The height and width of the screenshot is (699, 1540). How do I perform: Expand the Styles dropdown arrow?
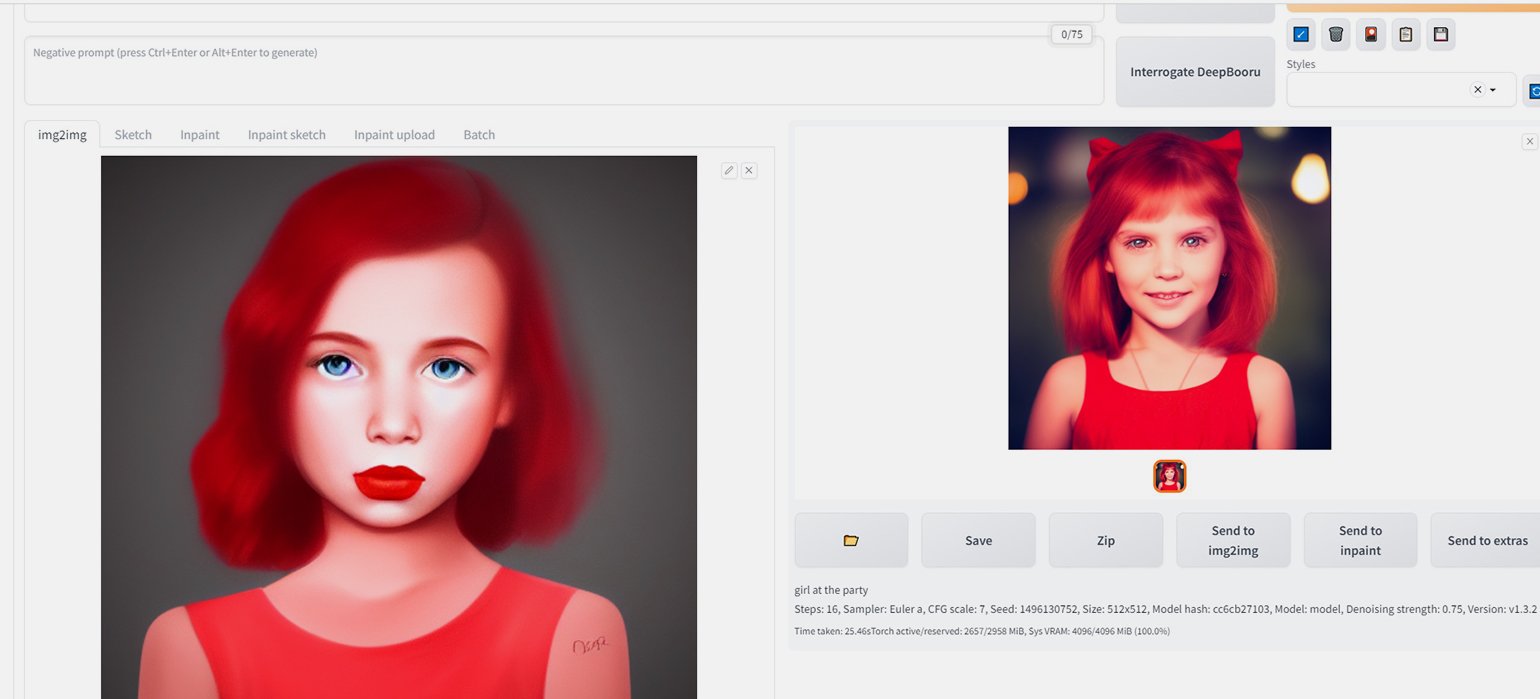(x=1493, y=90)
